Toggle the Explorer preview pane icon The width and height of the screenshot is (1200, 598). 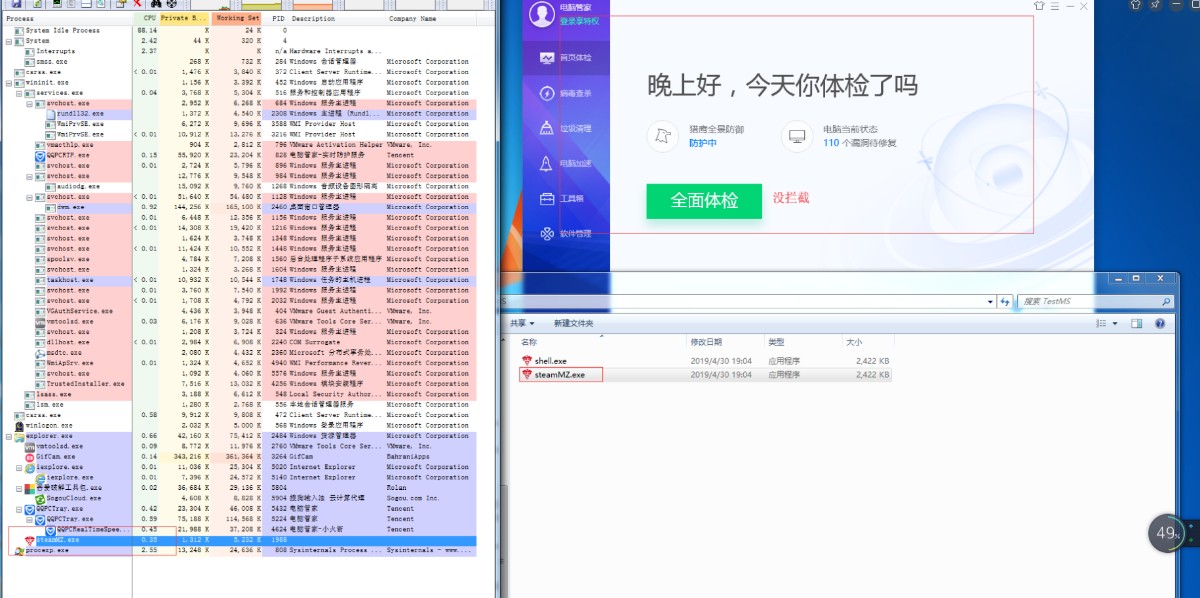(1136, 323)
